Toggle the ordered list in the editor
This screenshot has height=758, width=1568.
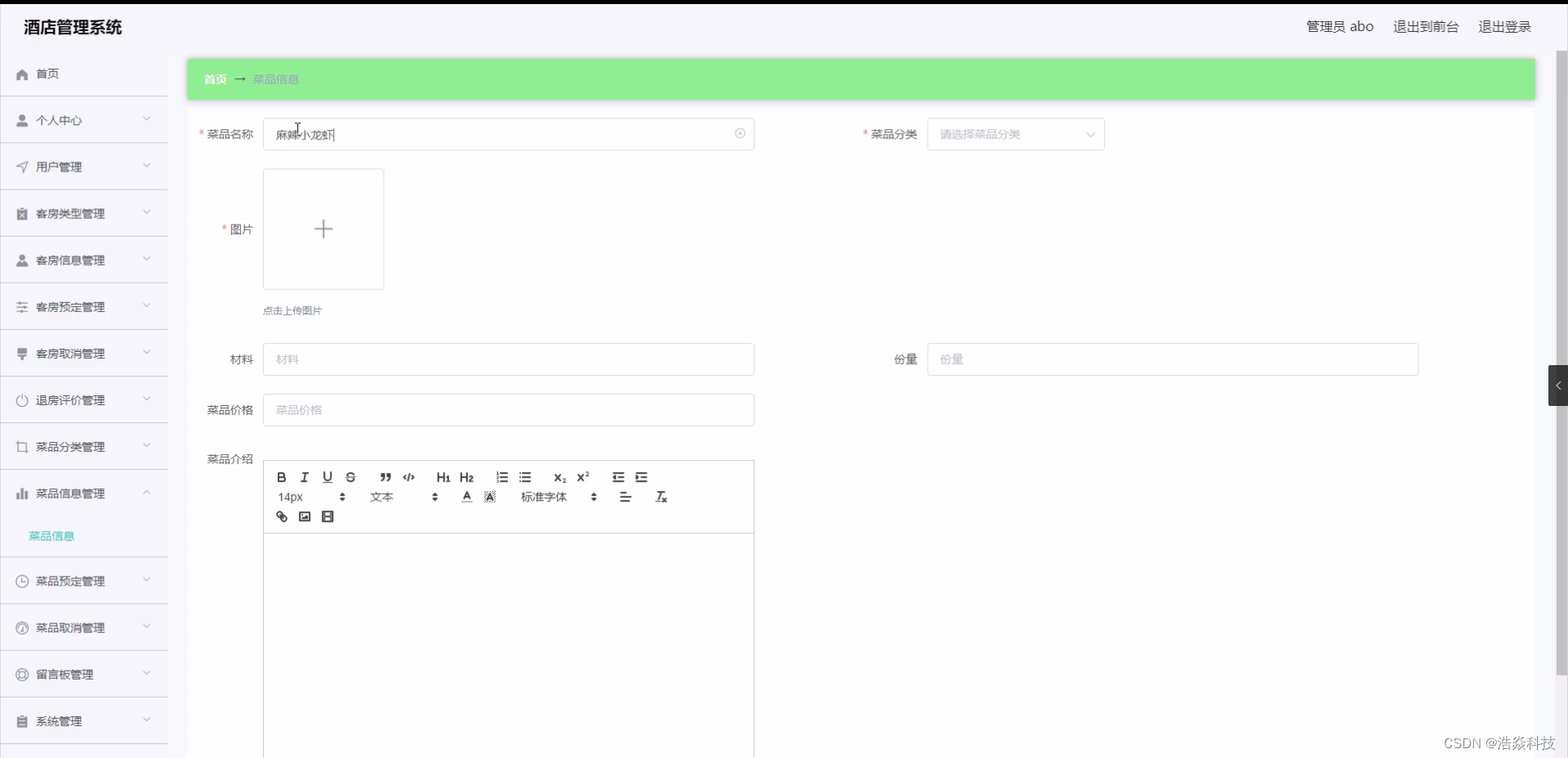tap(501, 477)
